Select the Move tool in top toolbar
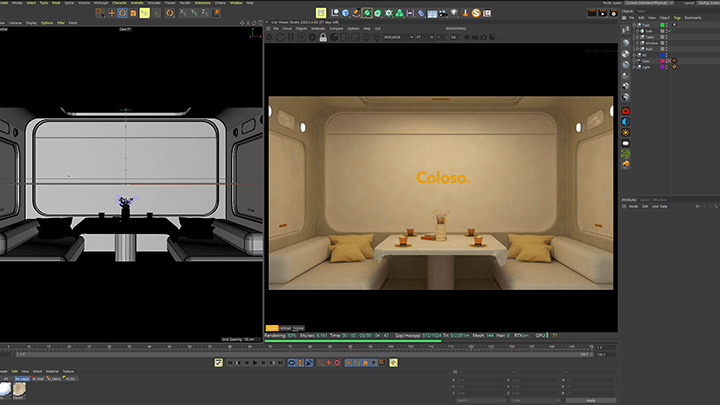This screenshot has height=405, width=720. 111,13
